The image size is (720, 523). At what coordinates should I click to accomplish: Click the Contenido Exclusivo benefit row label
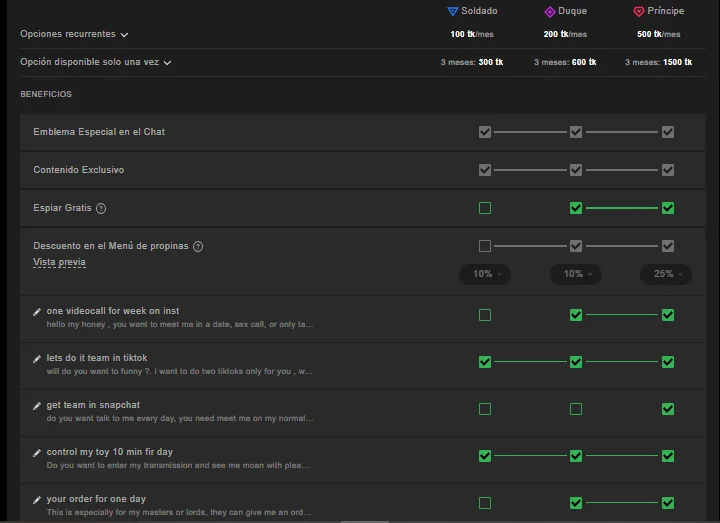pyautogui.click(x=78, y=170)
